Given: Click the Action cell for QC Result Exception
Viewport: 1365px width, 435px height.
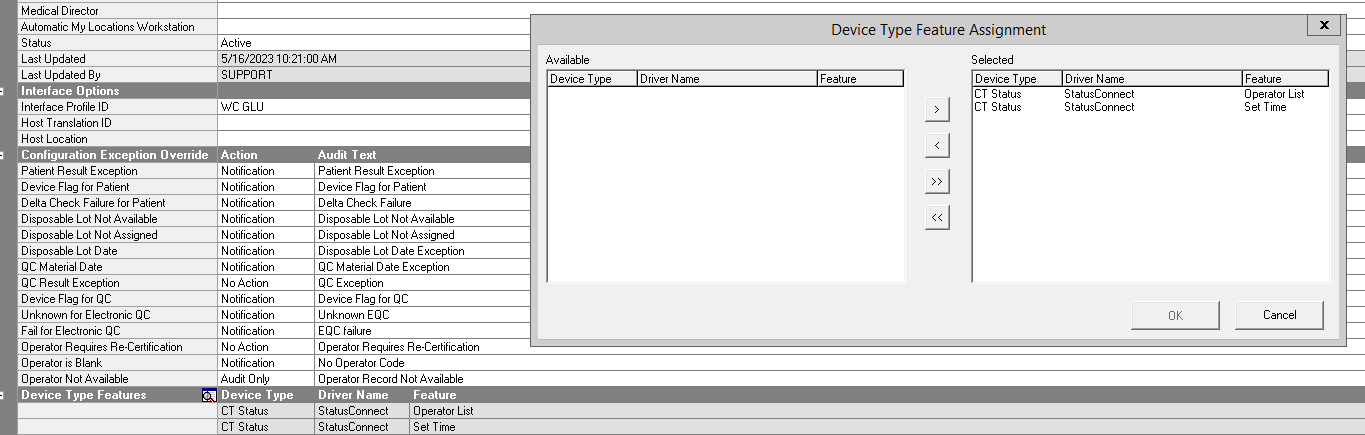Looking at the screenshot, I should [x=265, y=283].
